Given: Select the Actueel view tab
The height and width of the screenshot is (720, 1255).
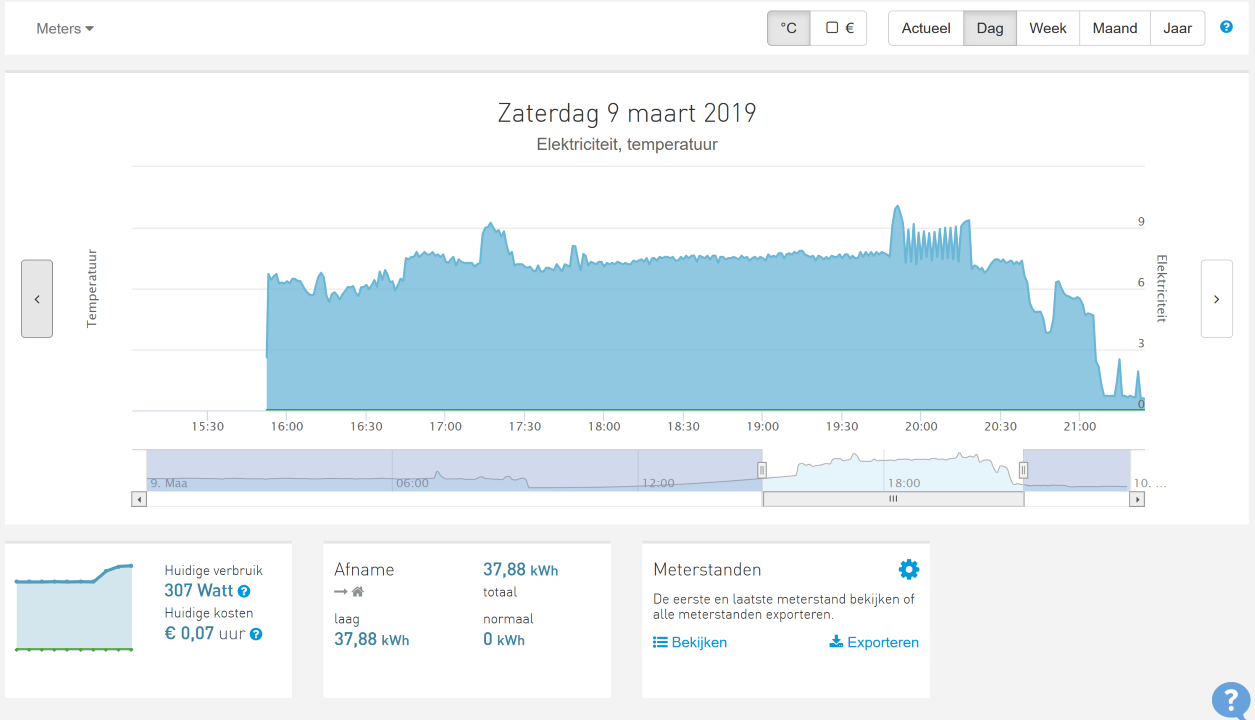Looking at the screenshot, I should pos(925,28).
